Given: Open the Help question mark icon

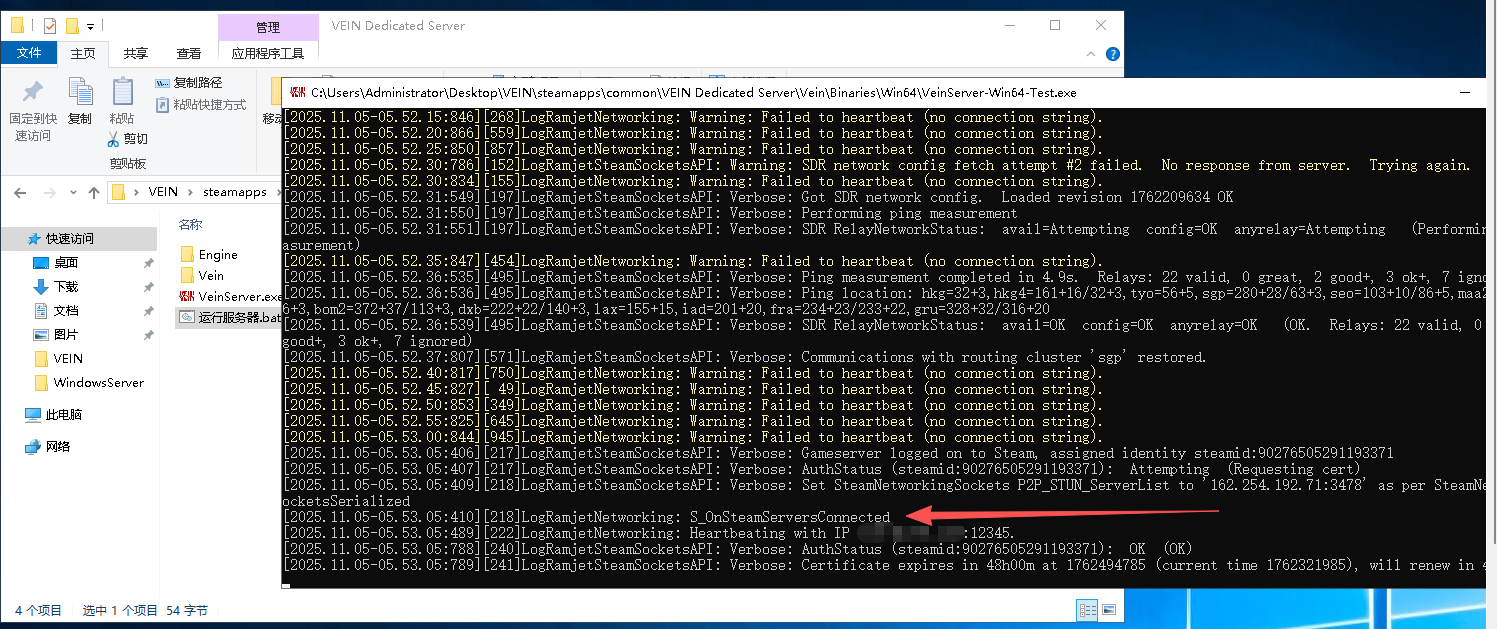Looking at the screenshot, I should click(x=1112, y=54).
